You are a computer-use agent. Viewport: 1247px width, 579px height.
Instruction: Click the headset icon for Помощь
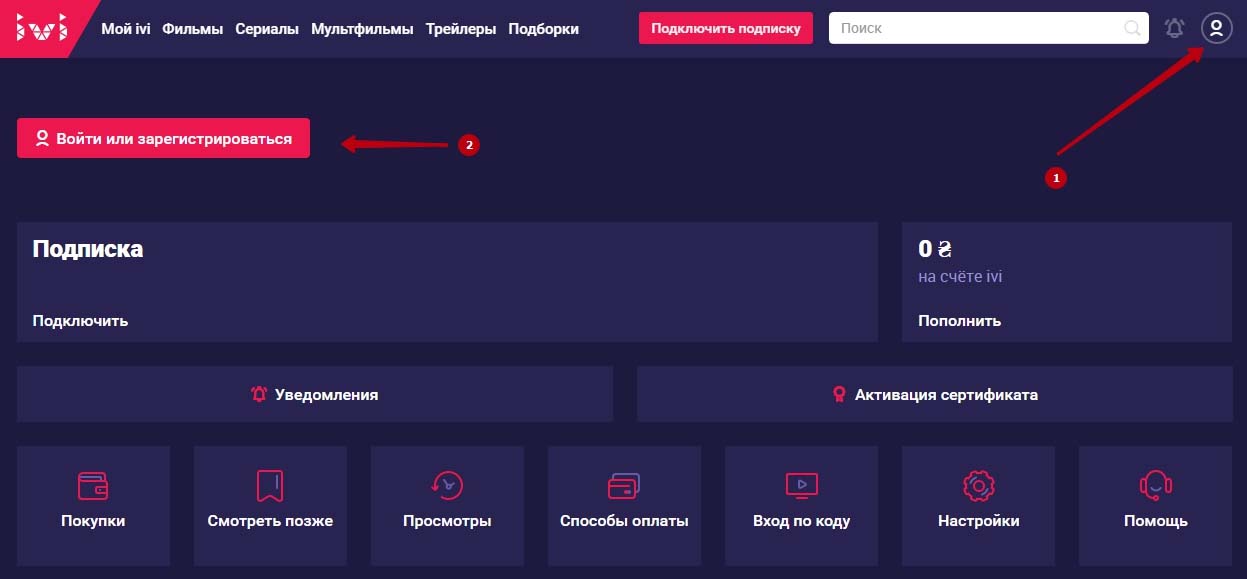coord(1155,486)
